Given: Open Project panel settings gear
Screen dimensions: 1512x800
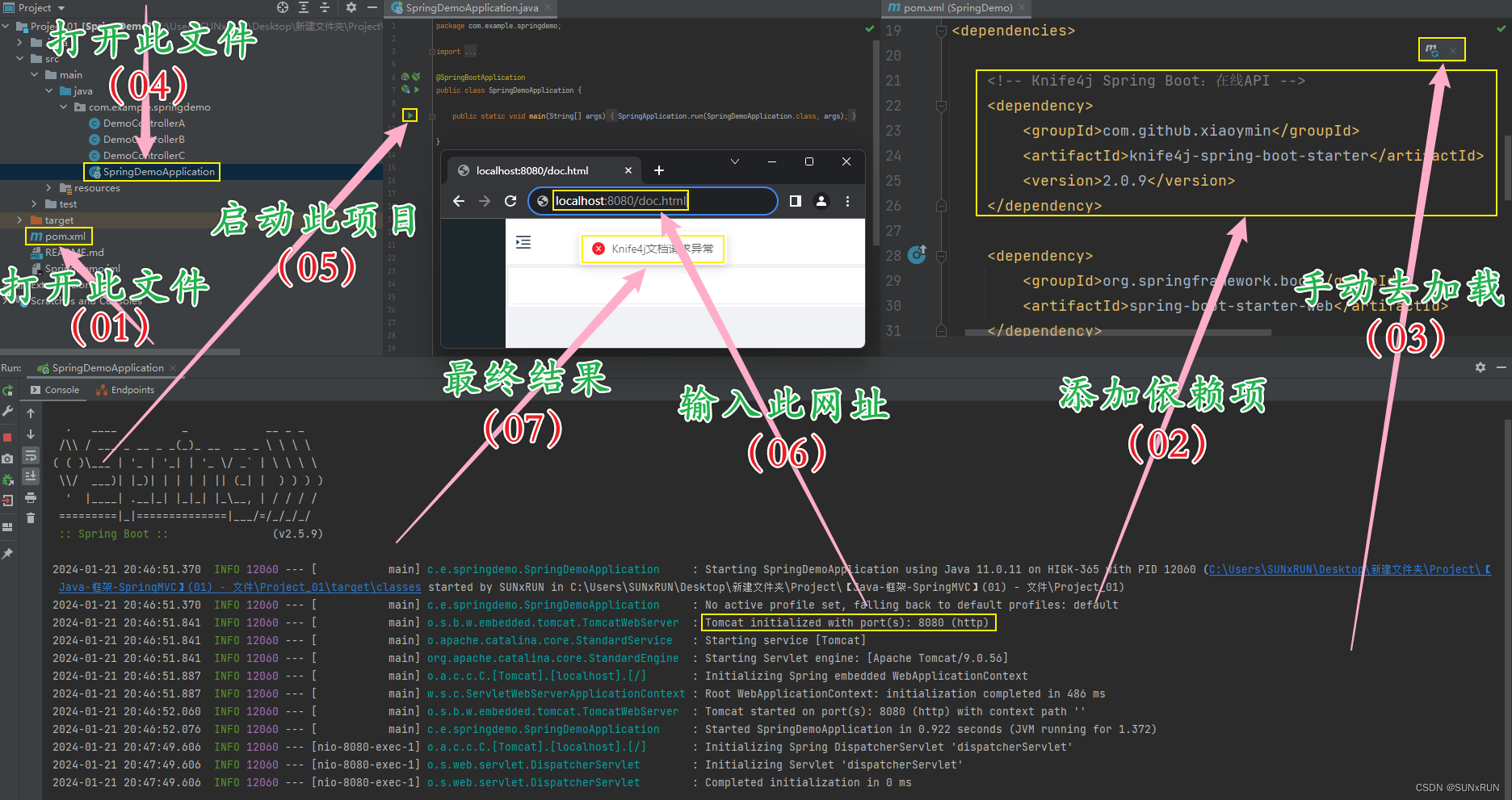Looking at the screenshot, I should pos(351,7).
